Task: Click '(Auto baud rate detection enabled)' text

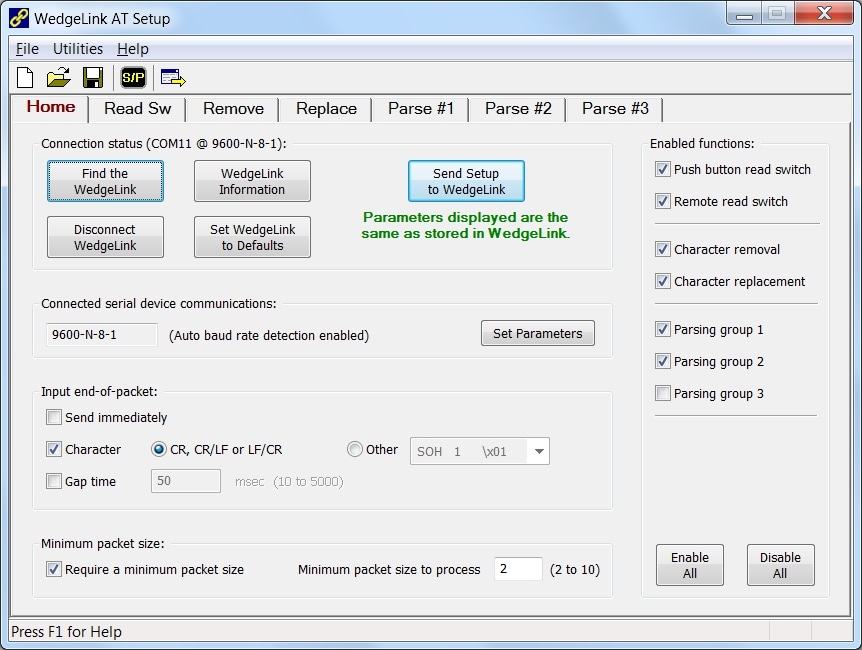Action: click(x=269, y=335)
